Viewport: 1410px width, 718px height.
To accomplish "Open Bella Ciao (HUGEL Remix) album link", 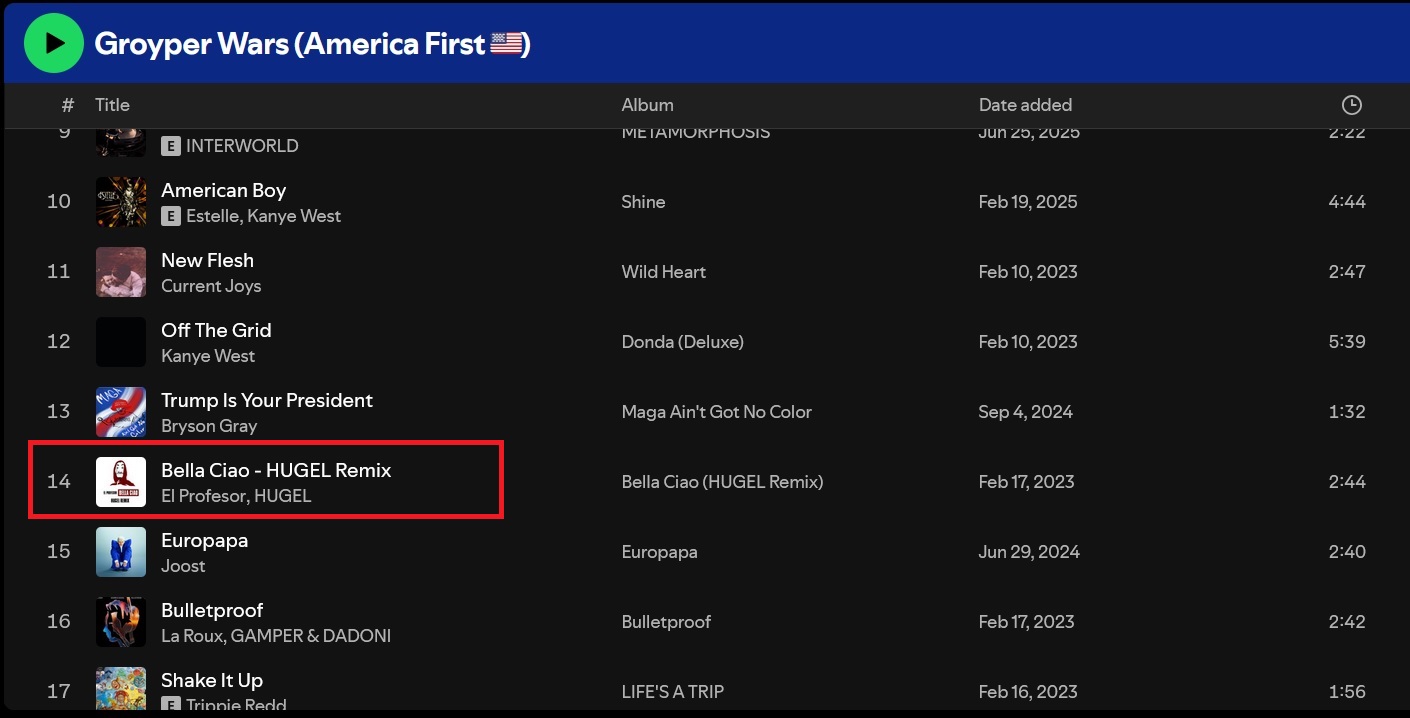I will (722, 482).
